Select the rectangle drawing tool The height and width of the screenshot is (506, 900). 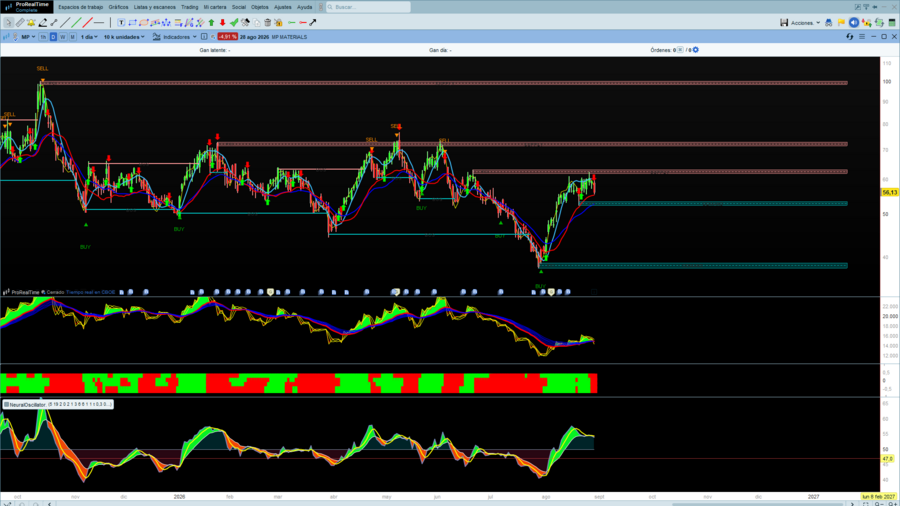133,22
